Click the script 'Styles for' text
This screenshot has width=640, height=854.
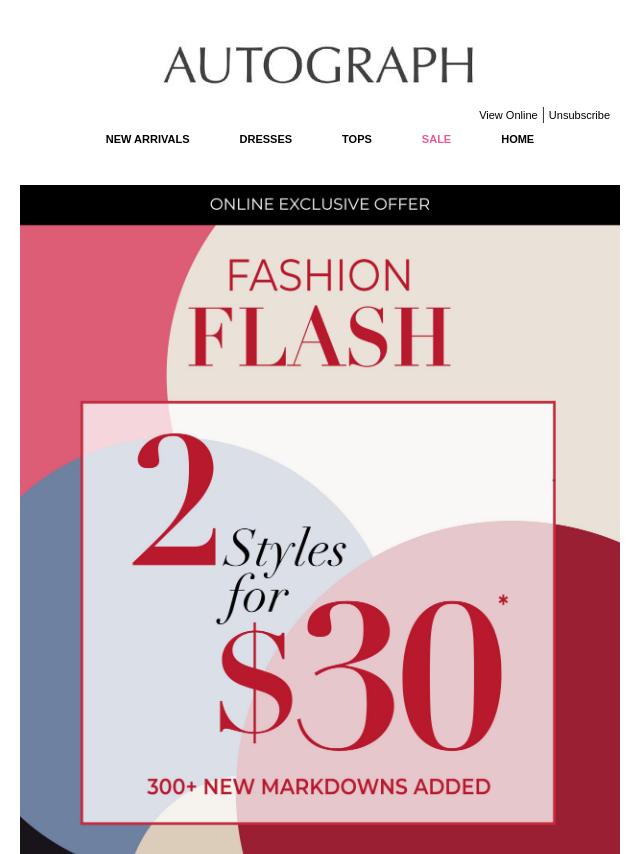pos(282,575)
